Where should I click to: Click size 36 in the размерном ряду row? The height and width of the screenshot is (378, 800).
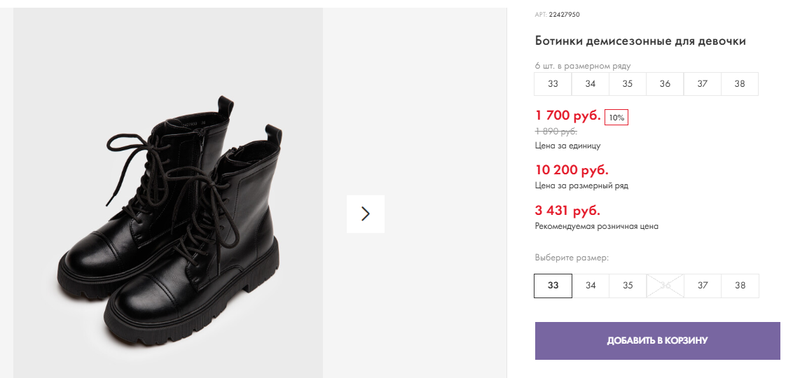[665, 84]
